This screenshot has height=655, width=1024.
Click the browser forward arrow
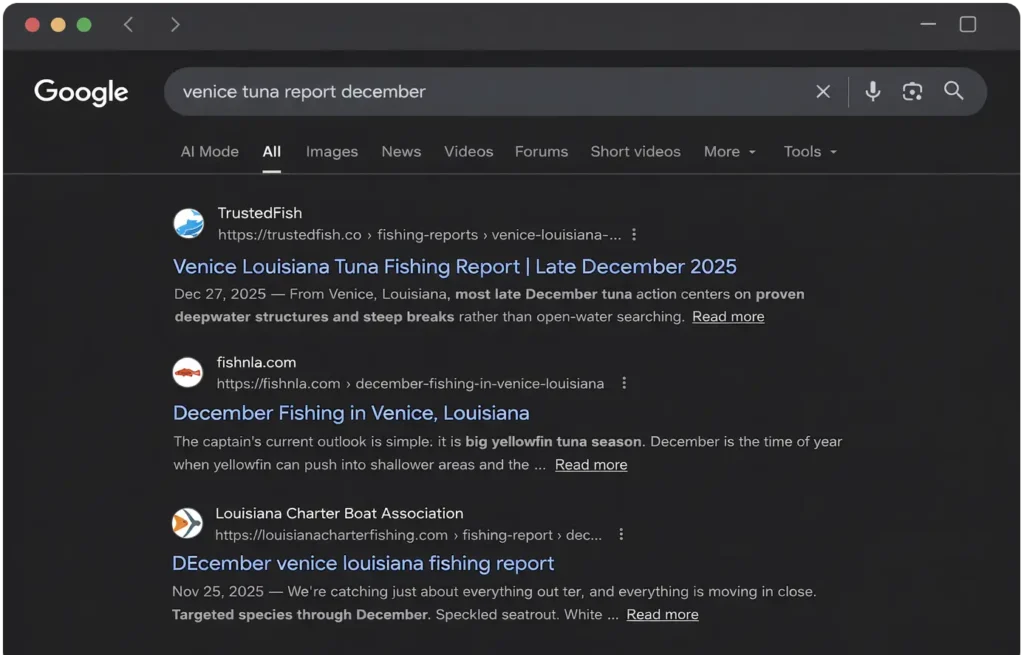(x=175, y=25)
